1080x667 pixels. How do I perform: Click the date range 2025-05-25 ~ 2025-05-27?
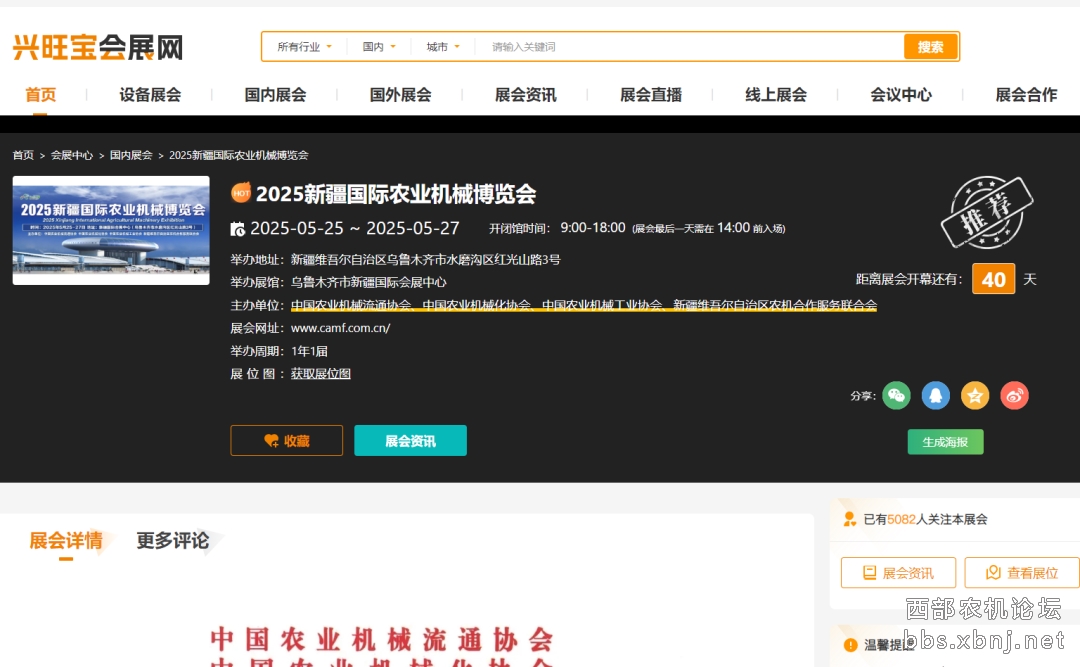(x=355, y=228)
